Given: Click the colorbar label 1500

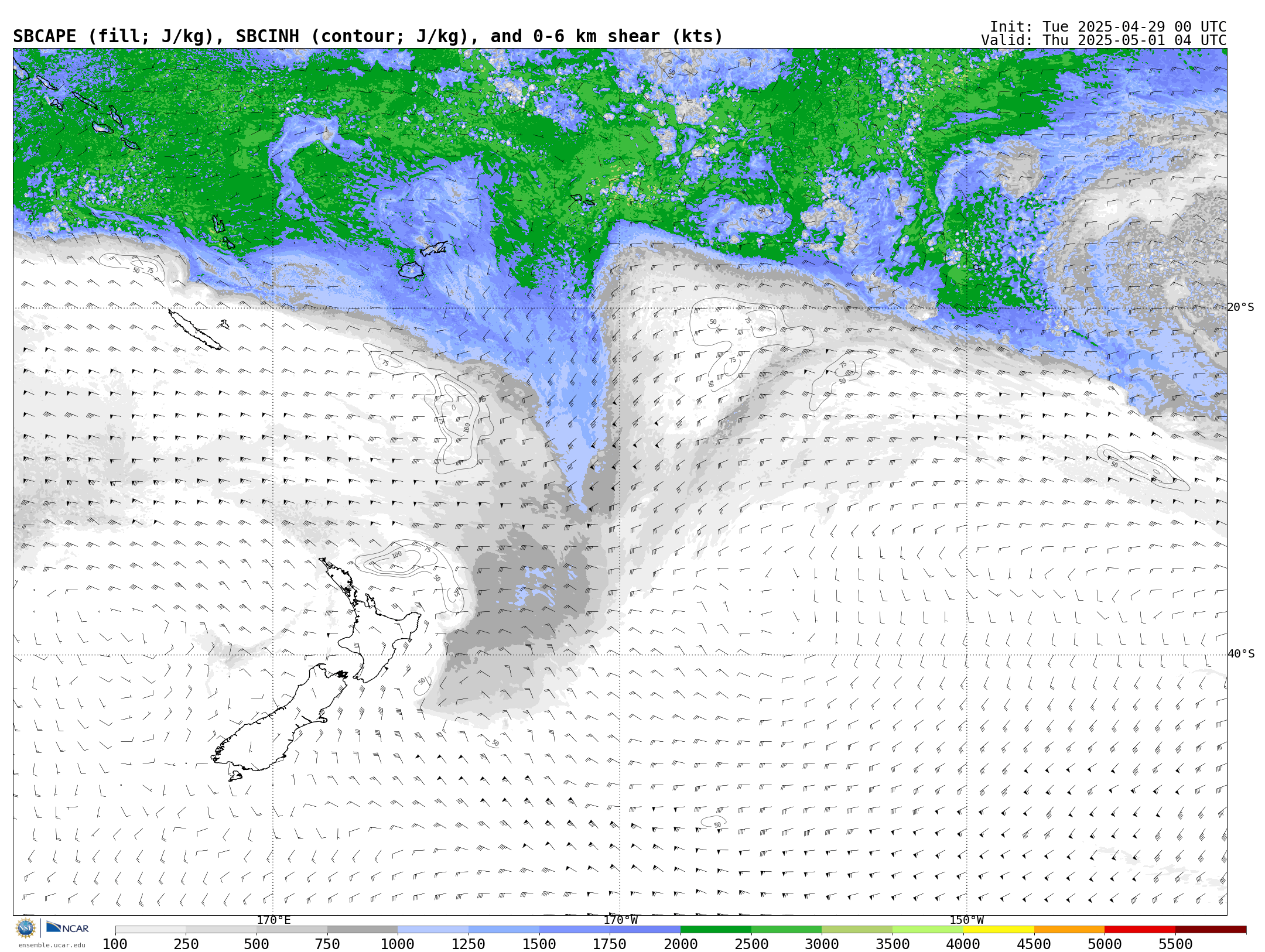Looking at the screenshot, I should tap(539, 944).
